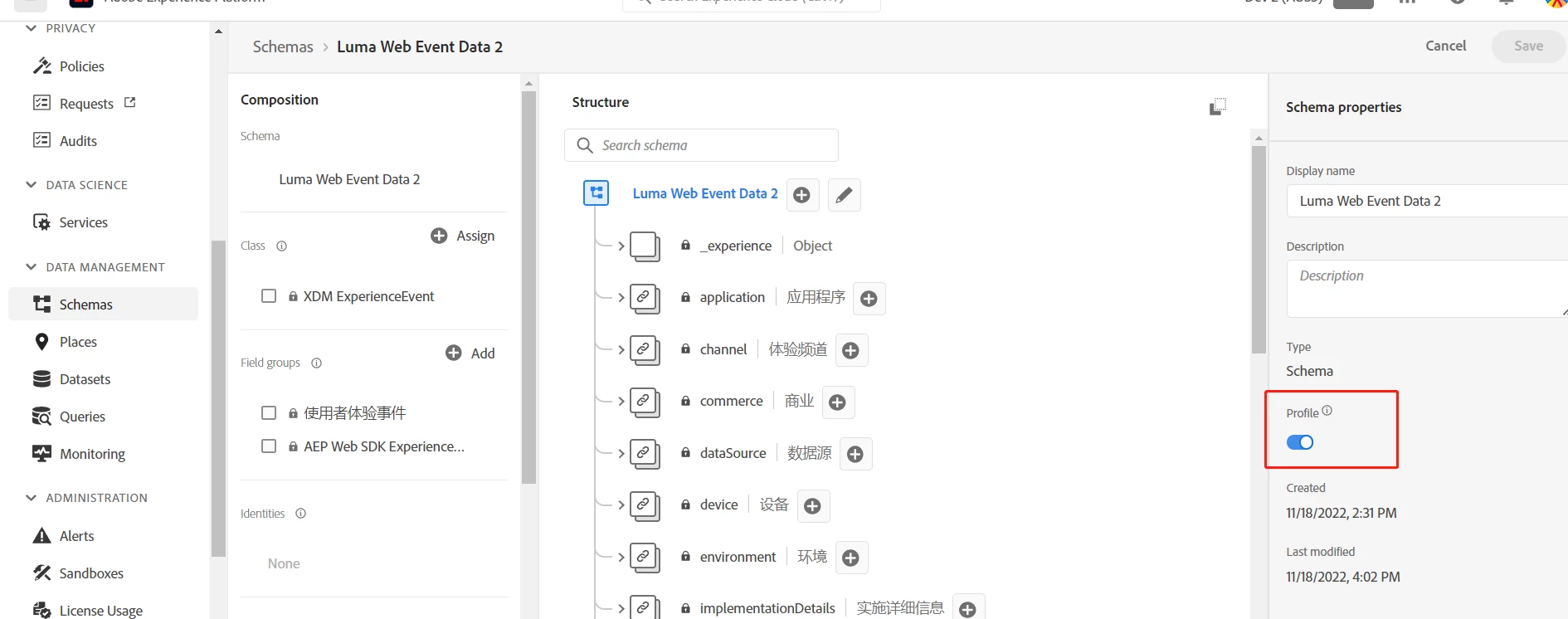The width and height of the screenshot is (1568, 619).
Task: Open the Requests page
Action: coord(86,104)
